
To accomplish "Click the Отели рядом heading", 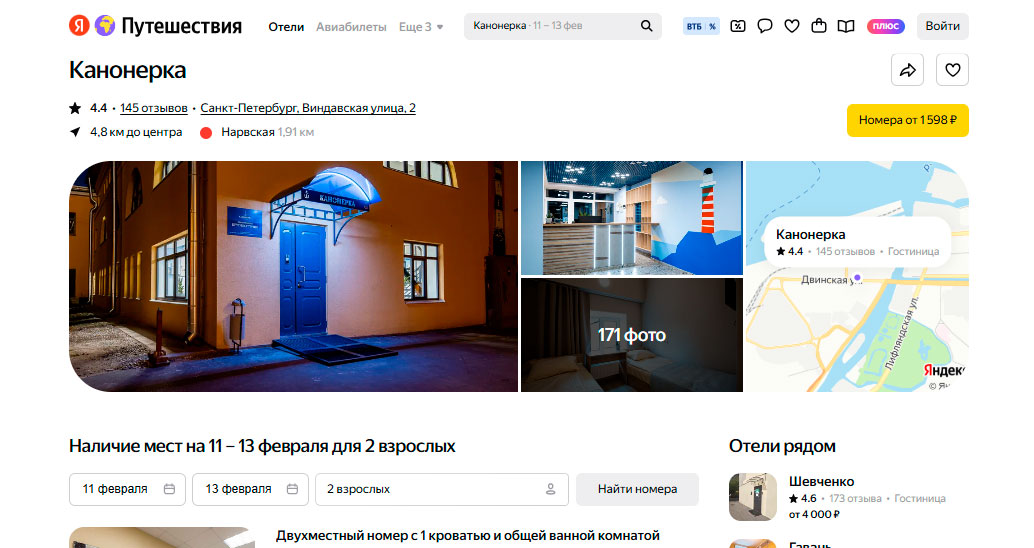I will tap(782, 446).
